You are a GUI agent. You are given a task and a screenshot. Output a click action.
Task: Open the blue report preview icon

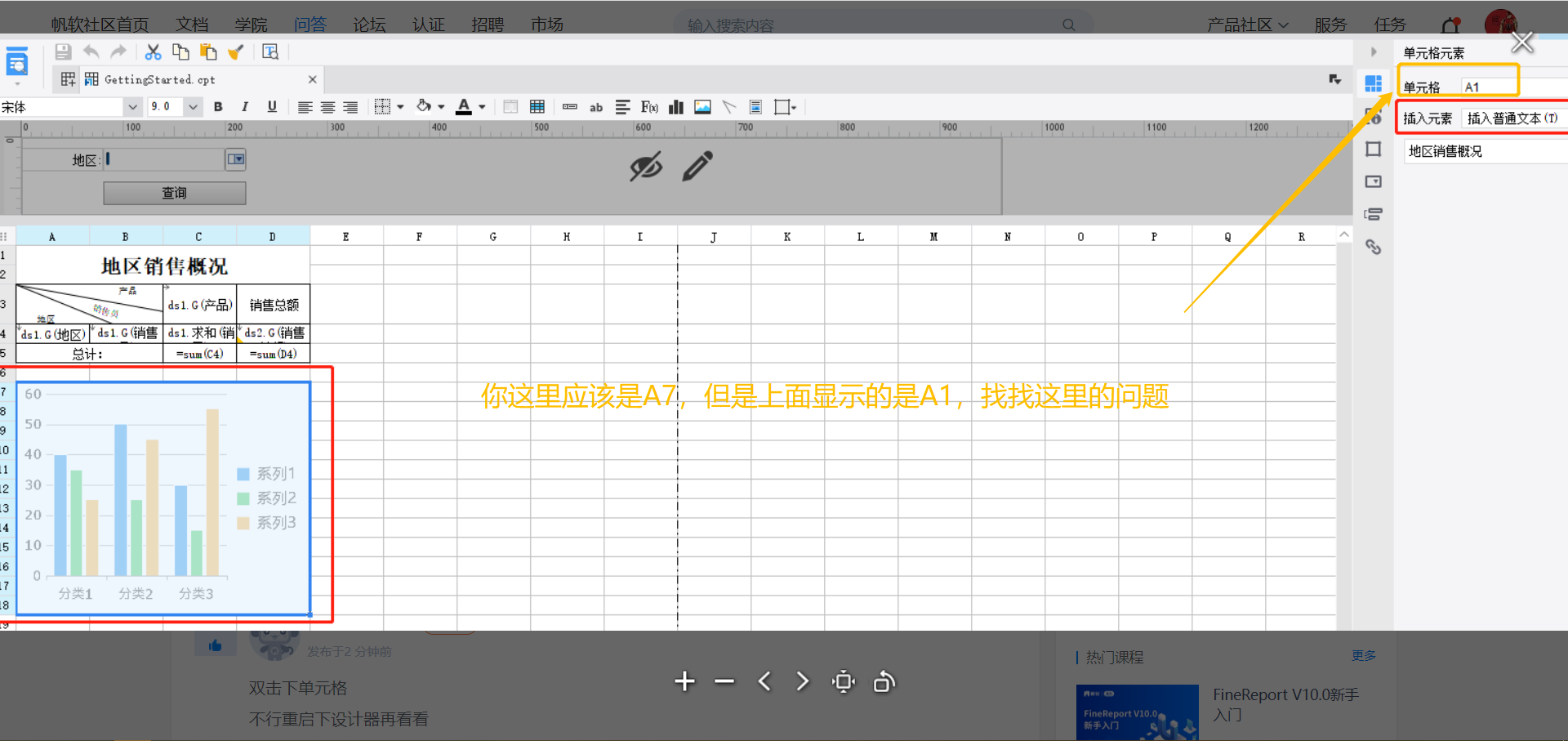point(17,61)
